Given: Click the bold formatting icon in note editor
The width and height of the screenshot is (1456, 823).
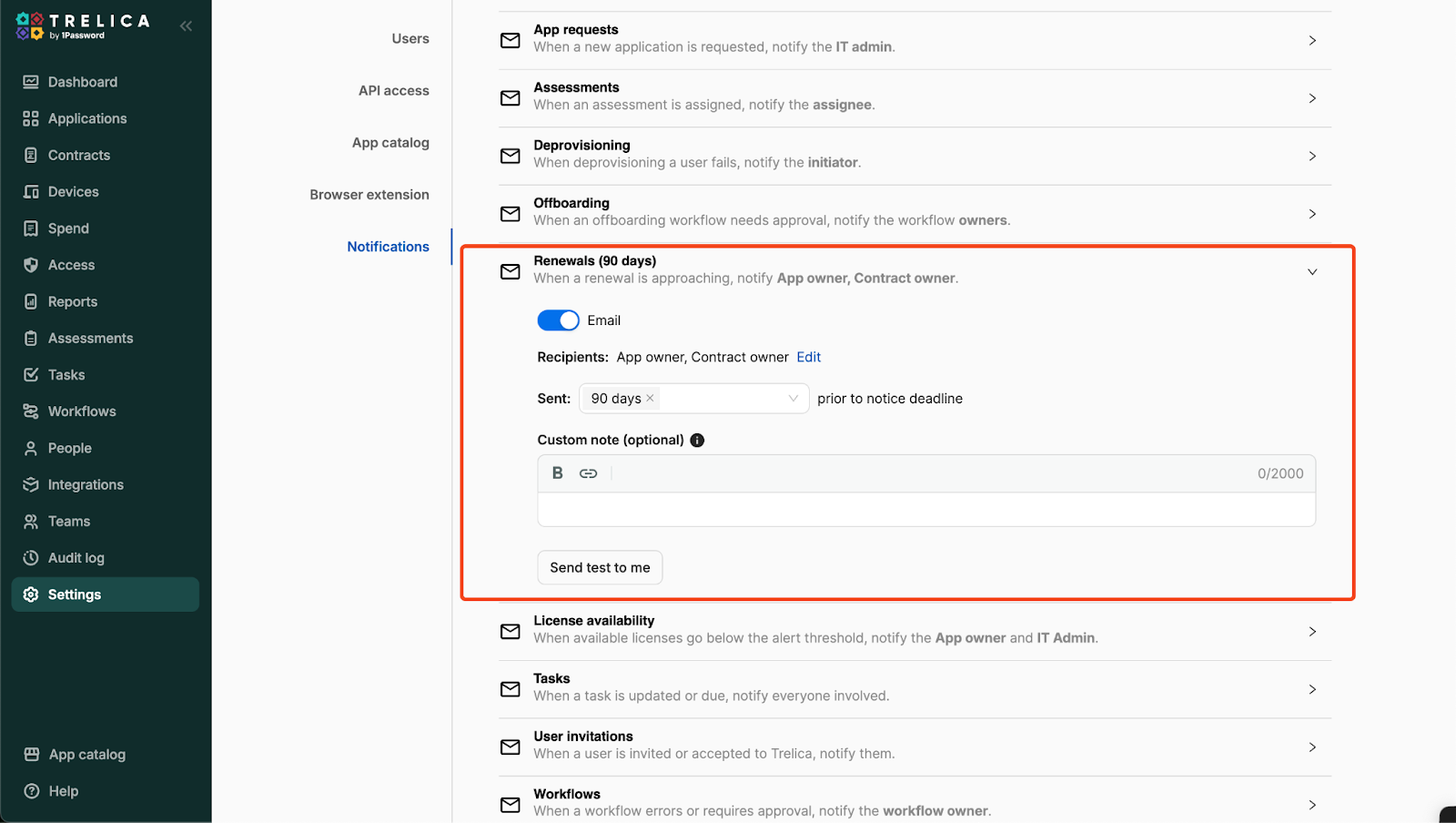Looking at the screenshot, I should pos(557,473).
